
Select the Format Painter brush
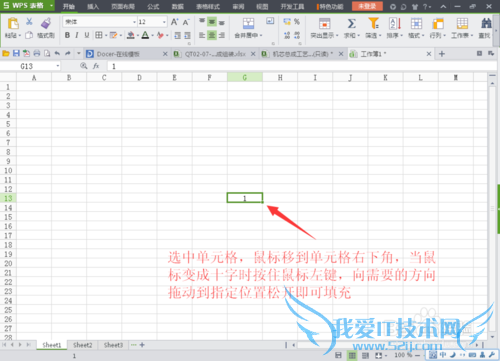pos(46,23)
